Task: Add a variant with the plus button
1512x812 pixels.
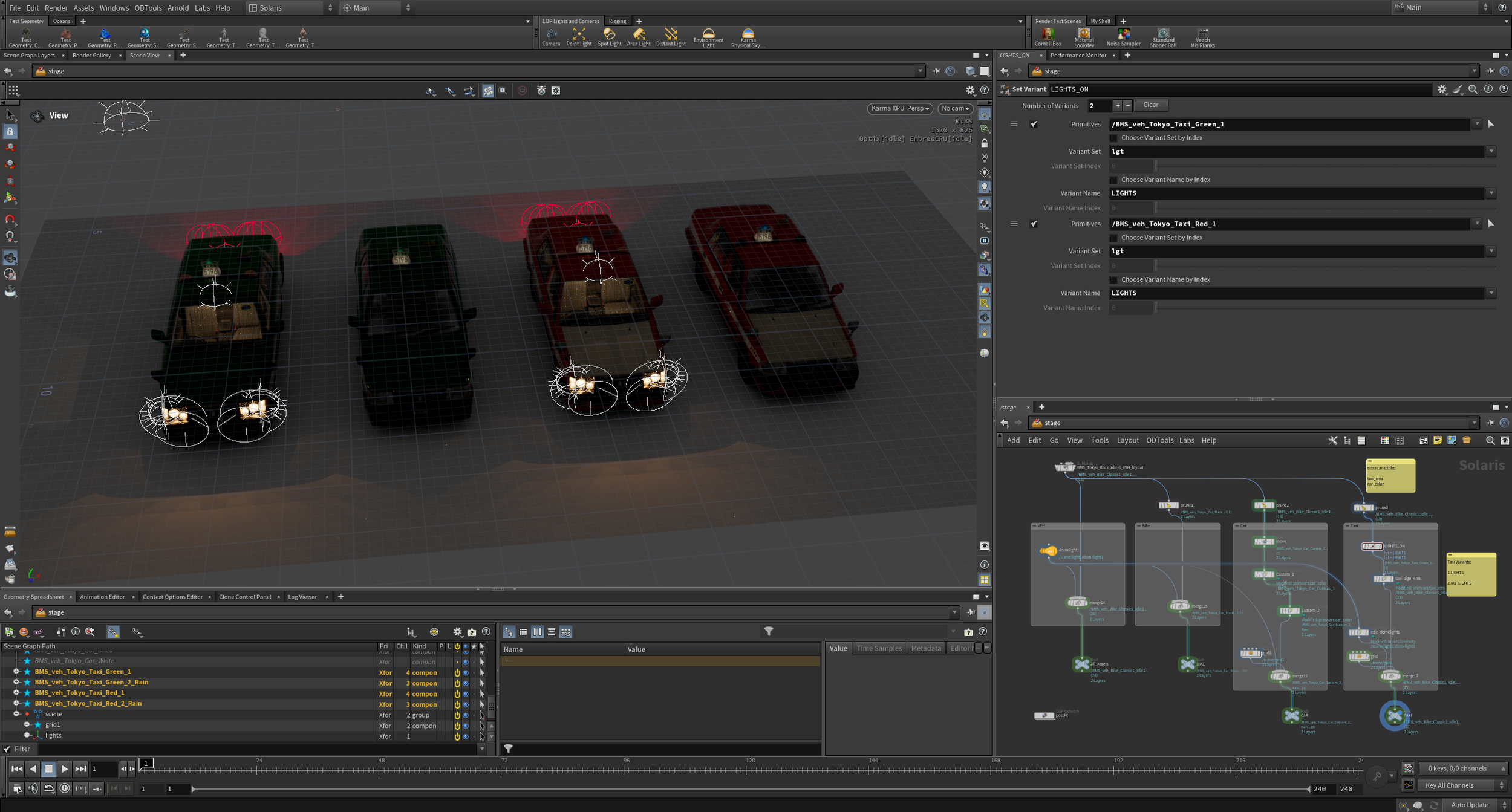Action: coord(1118,105)
